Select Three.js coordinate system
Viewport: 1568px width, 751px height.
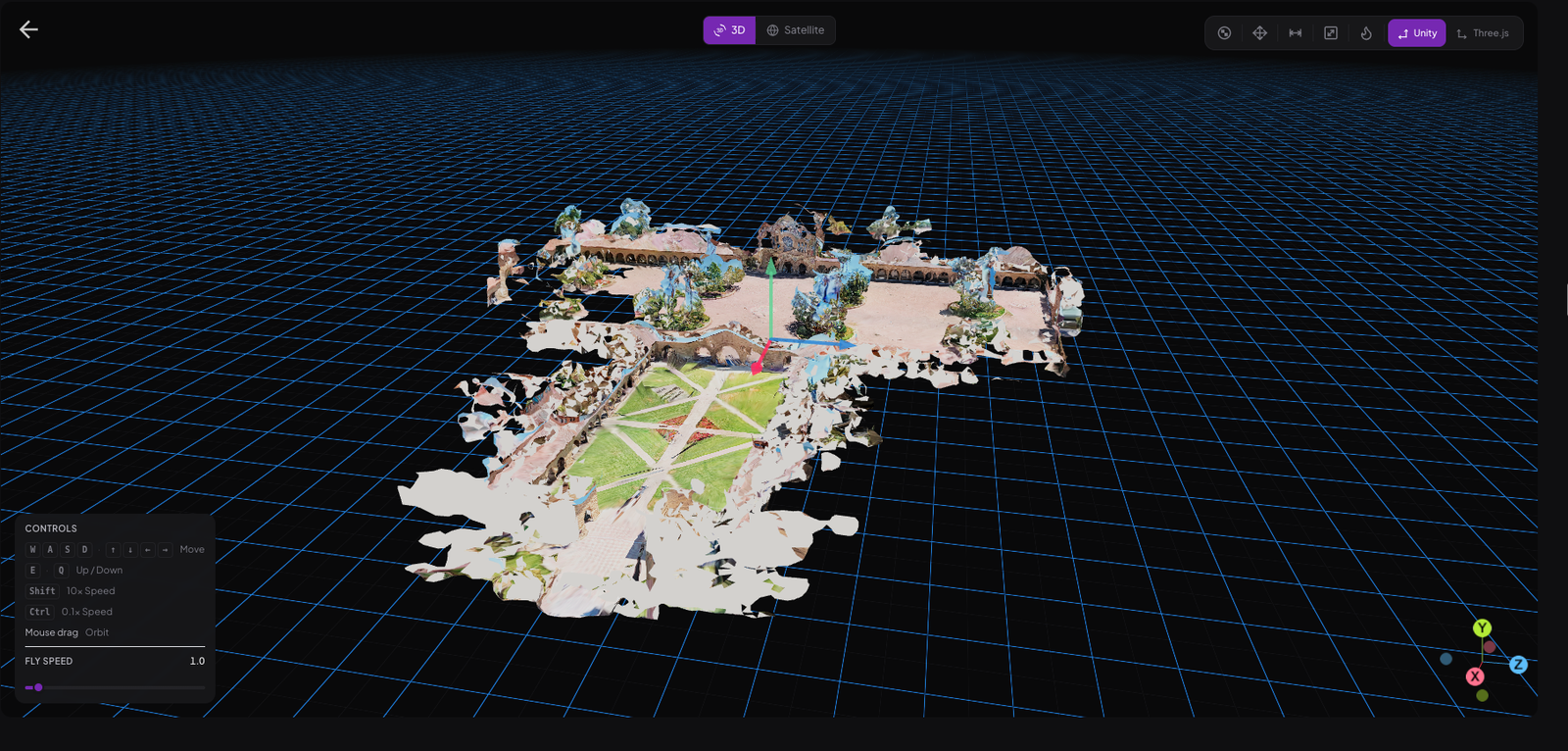point(1483,33)
